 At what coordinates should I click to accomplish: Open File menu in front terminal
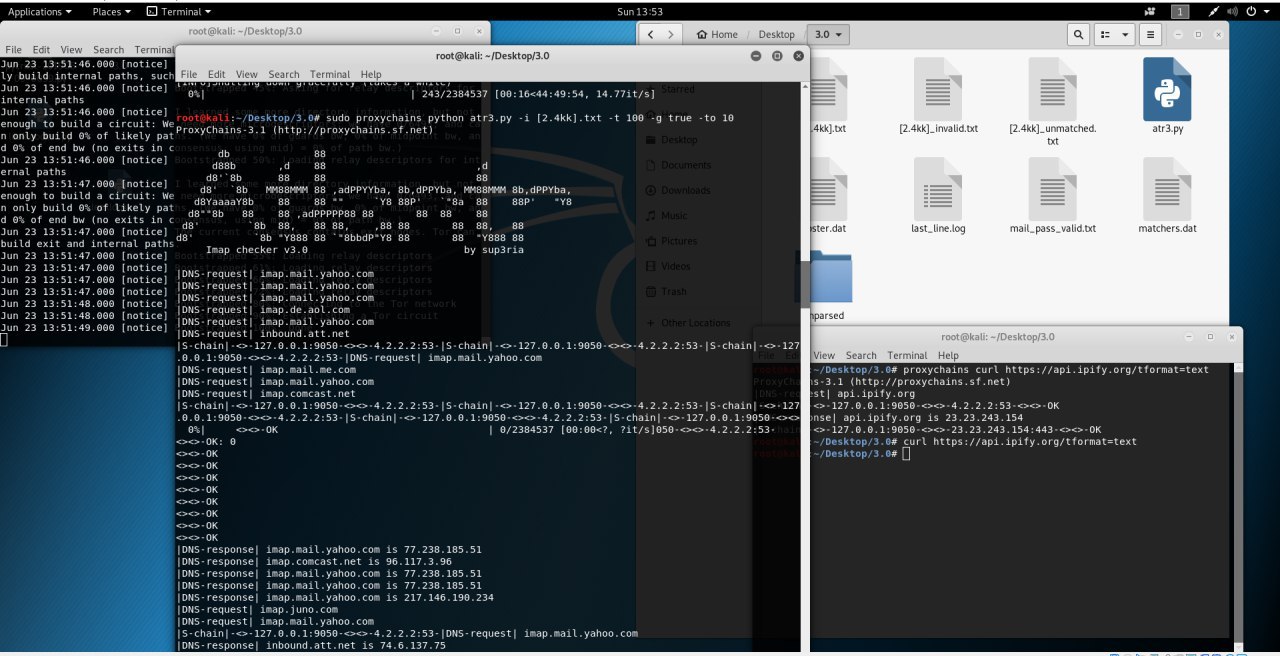[189, 74]
